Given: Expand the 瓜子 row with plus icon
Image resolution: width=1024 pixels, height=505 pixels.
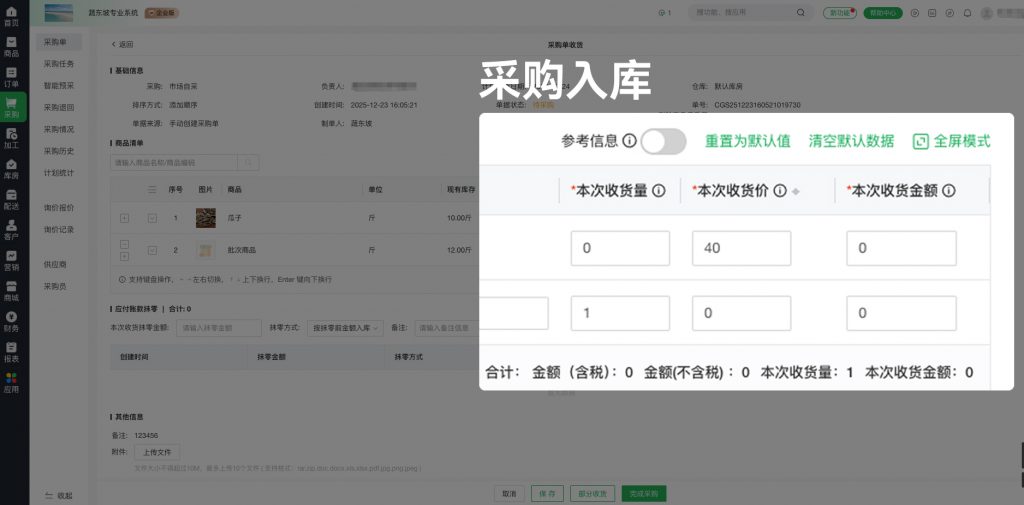Looking at the screenshot, I should [x=124, y=218].
